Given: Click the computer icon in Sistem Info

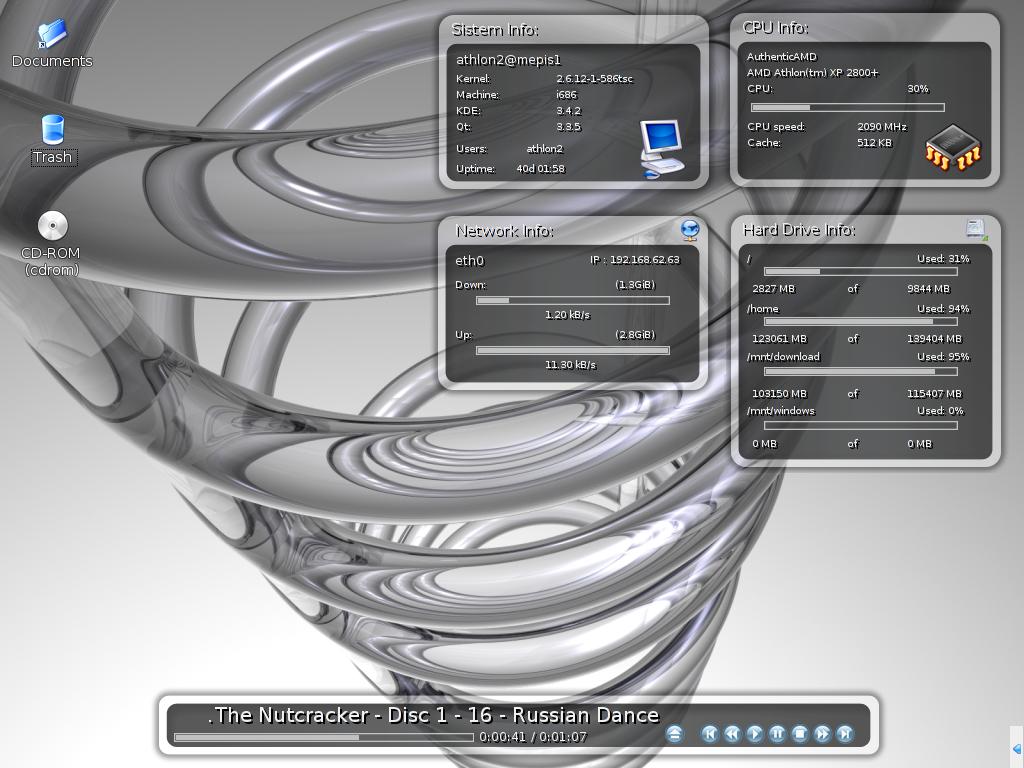Looking at the screenshot, I should [662, 149].
